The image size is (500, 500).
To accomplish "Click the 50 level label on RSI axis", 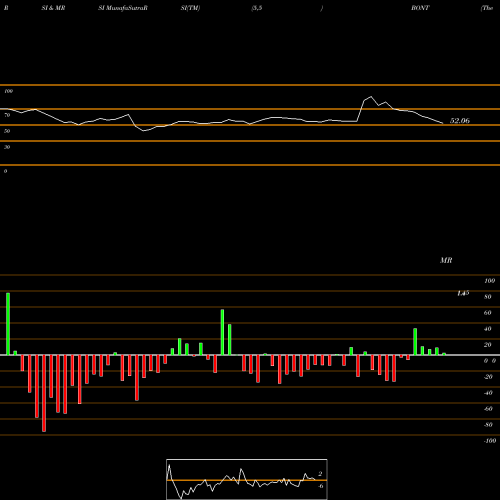I will coord(7,131).
